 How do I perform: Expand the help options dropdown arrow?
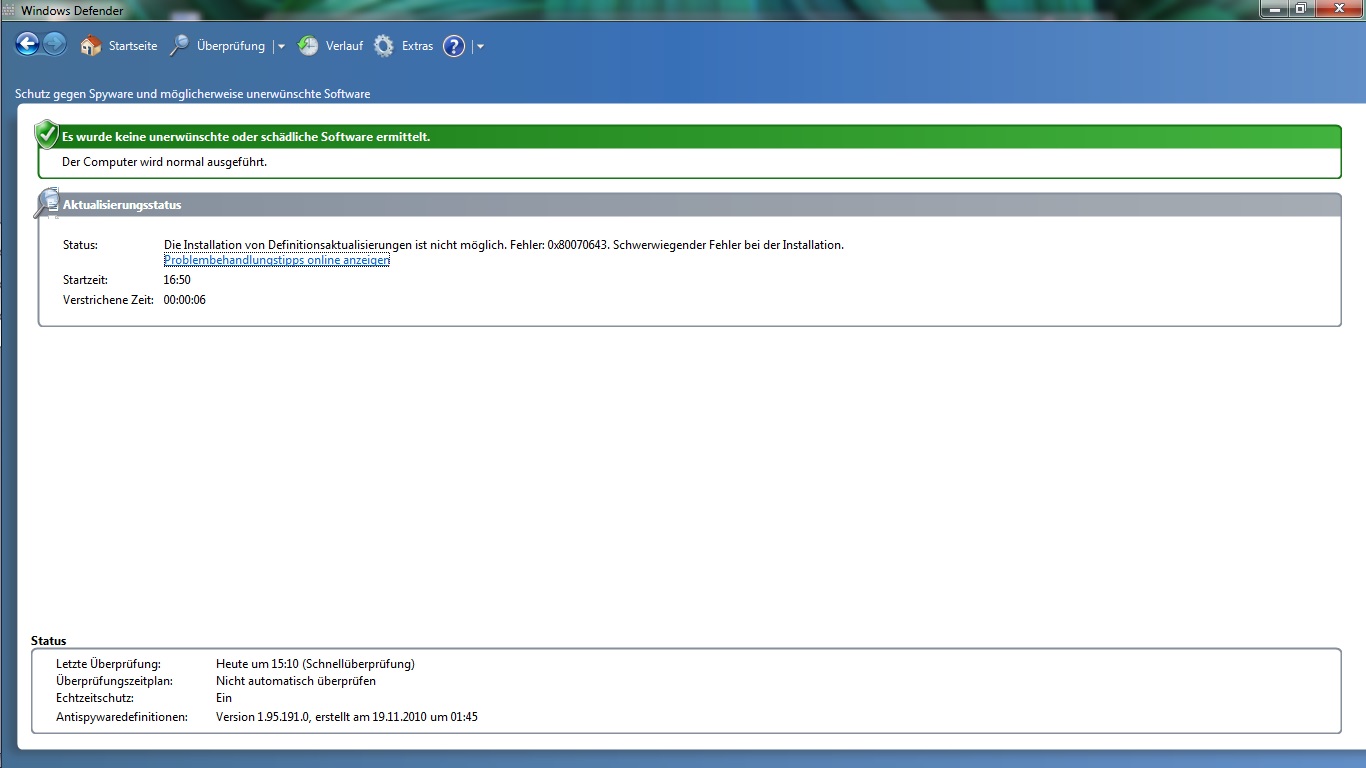click(x=480, y=46)
